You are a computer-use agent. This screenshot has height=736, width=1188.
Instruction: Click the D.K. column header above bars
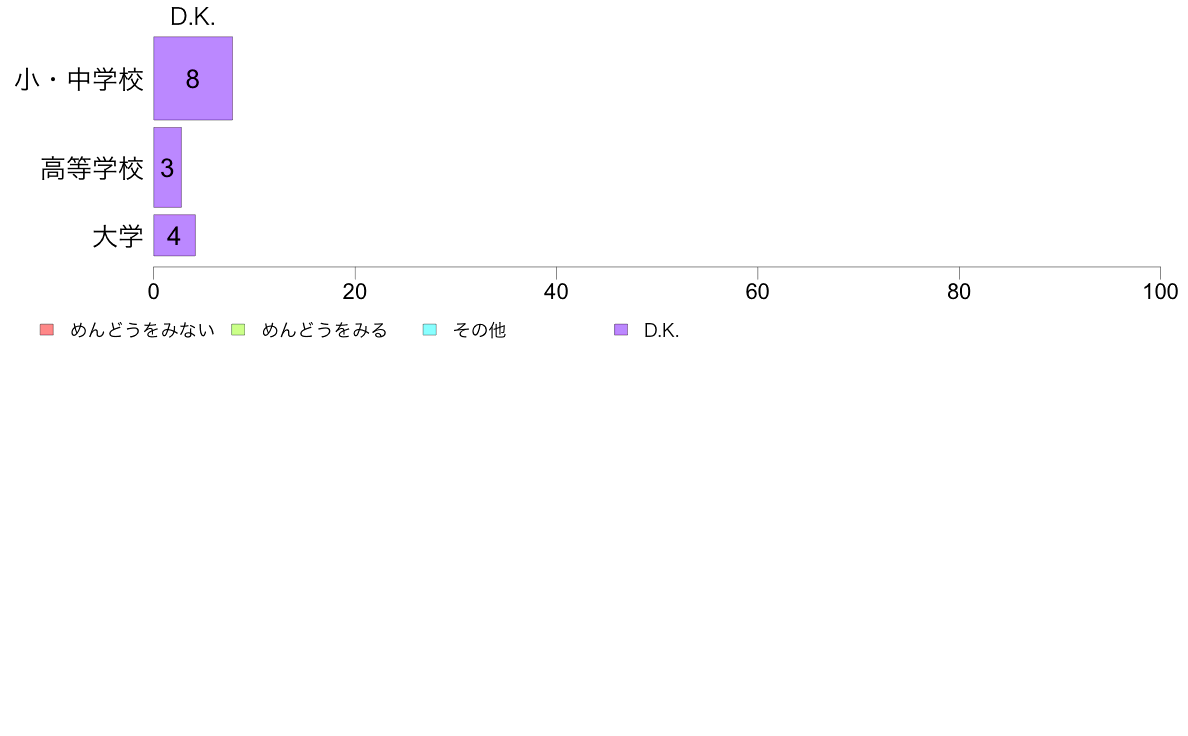tap(192, 17)
